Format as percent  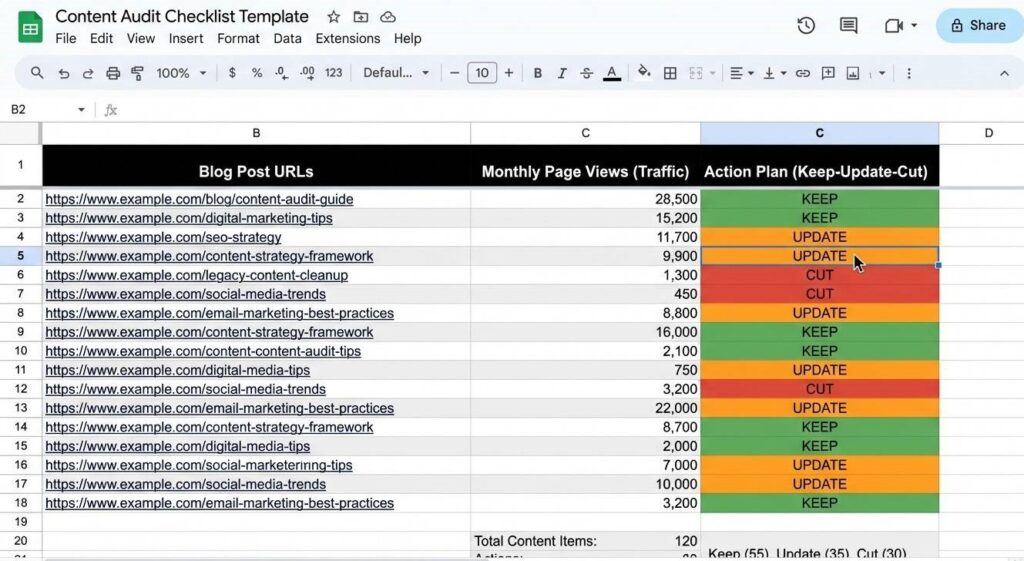[x=257, y=73]
